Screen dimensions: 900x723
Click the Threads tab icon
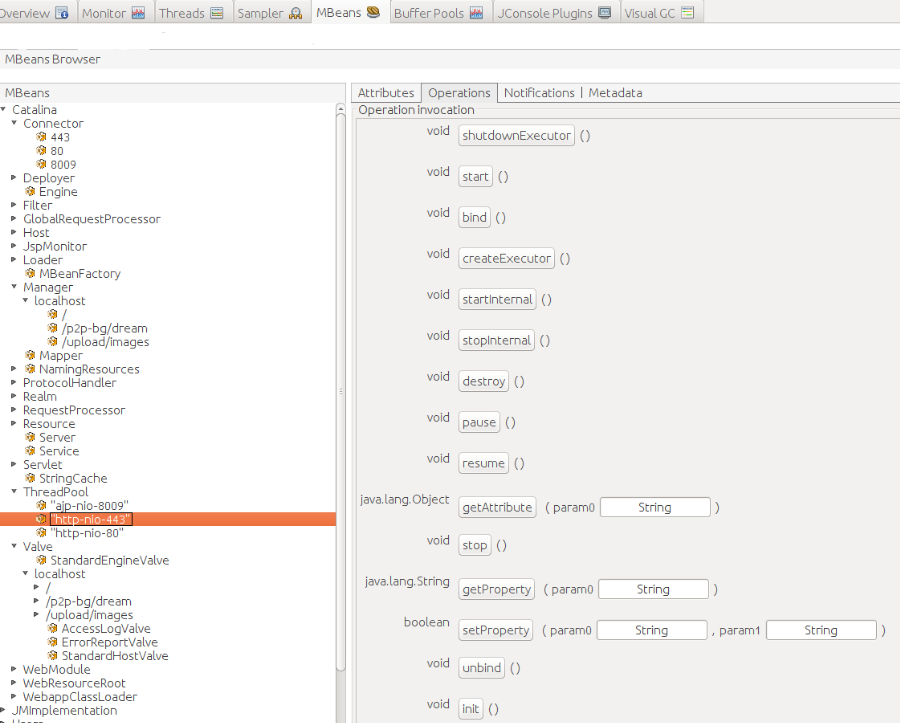[217, 13]
